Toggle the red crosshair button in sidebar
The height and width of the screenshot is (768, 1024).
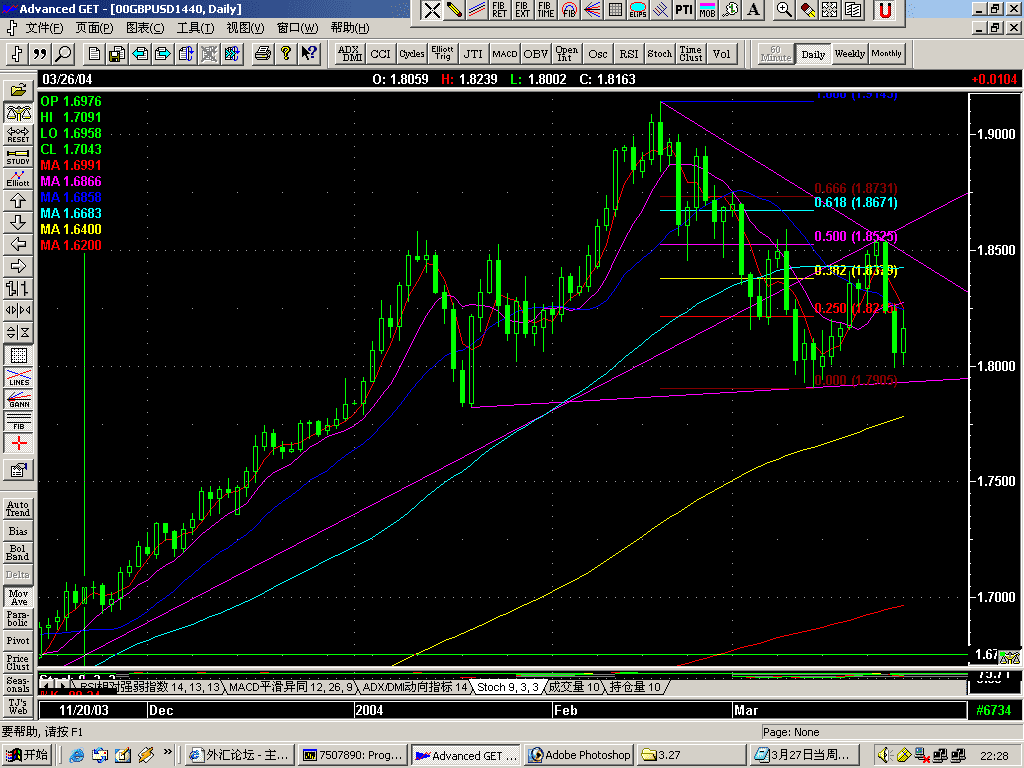click(18, 443)
